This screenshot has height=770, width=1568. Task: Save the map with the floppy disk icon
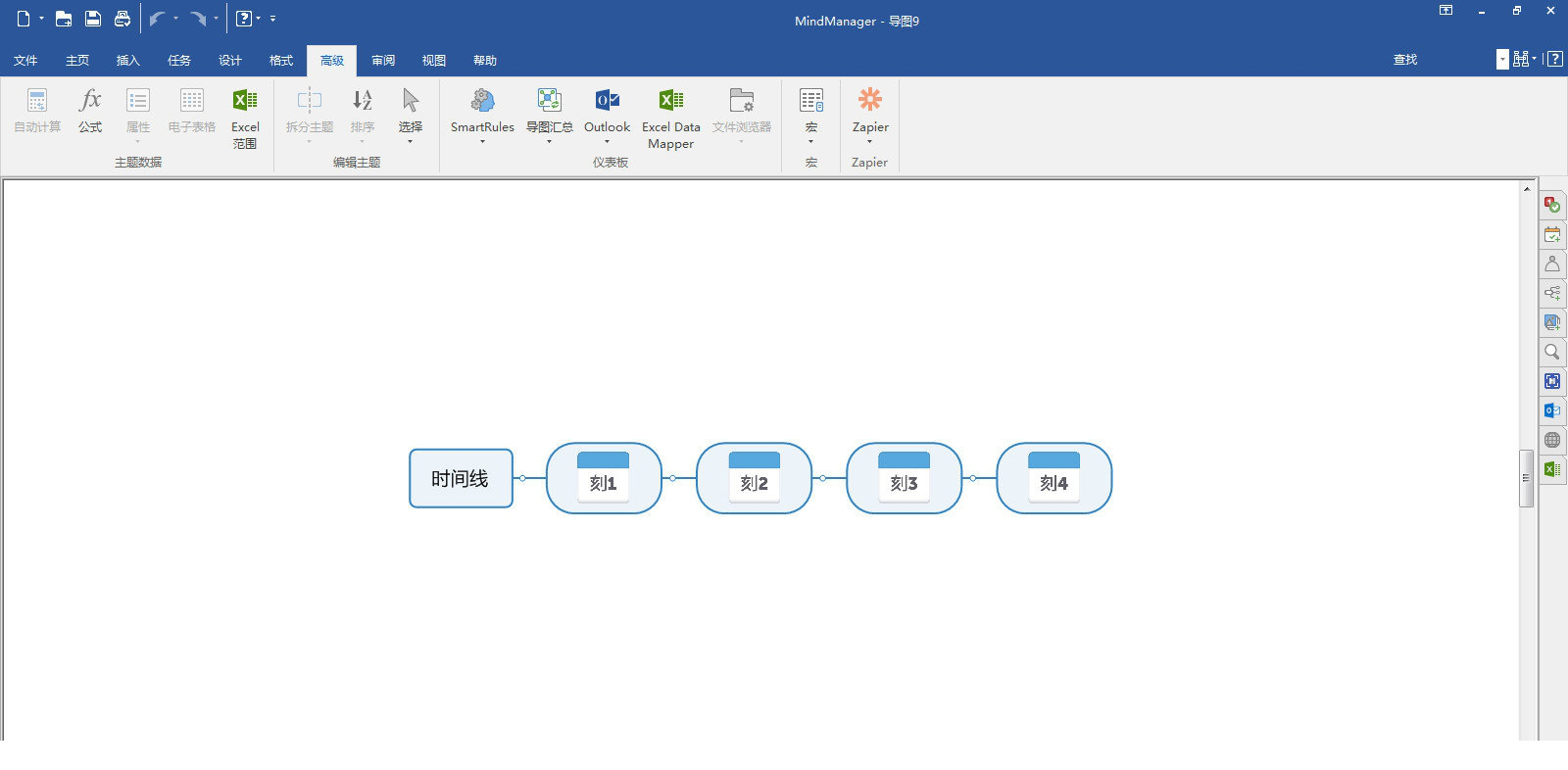(x=93, y=19)
